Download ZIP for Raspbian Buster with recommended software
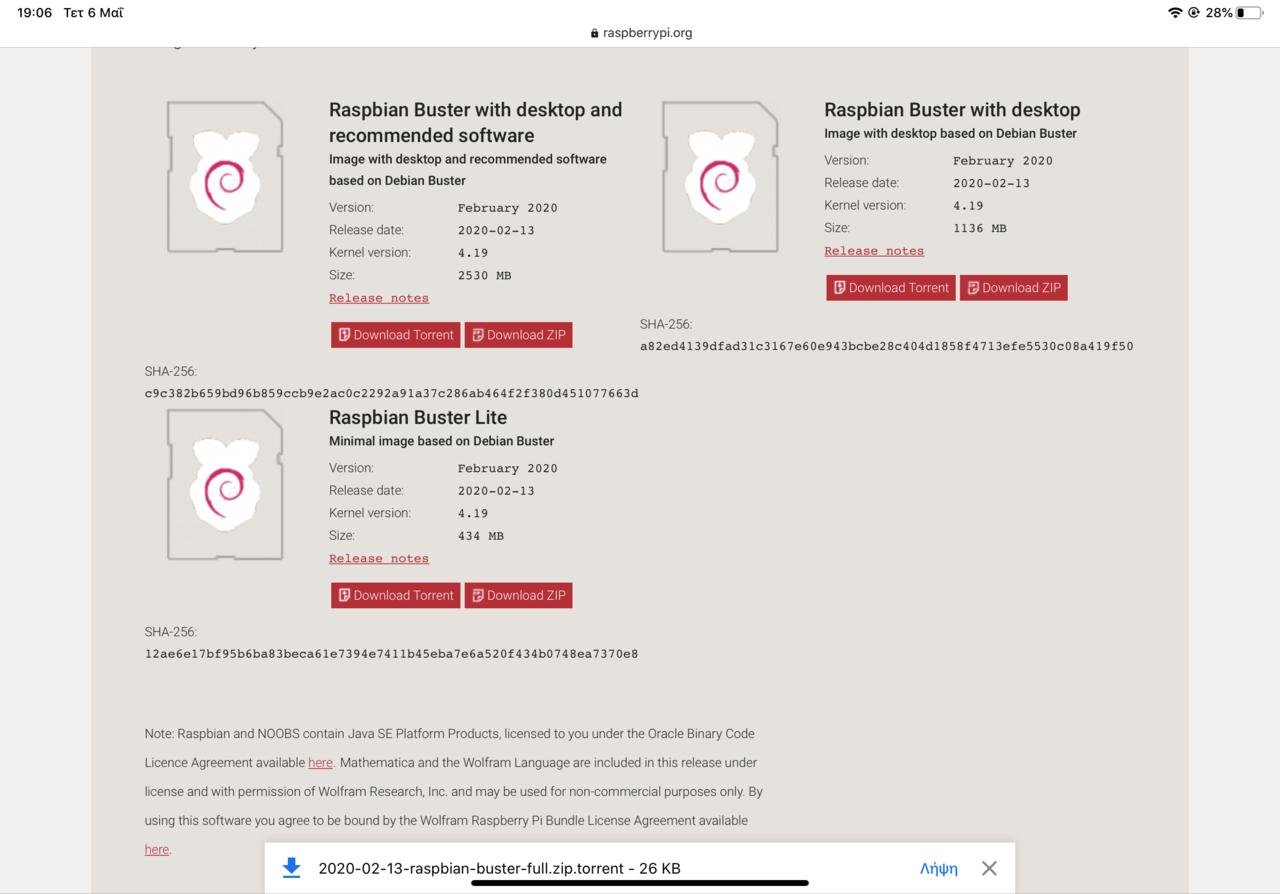 (x=518, y=335)
